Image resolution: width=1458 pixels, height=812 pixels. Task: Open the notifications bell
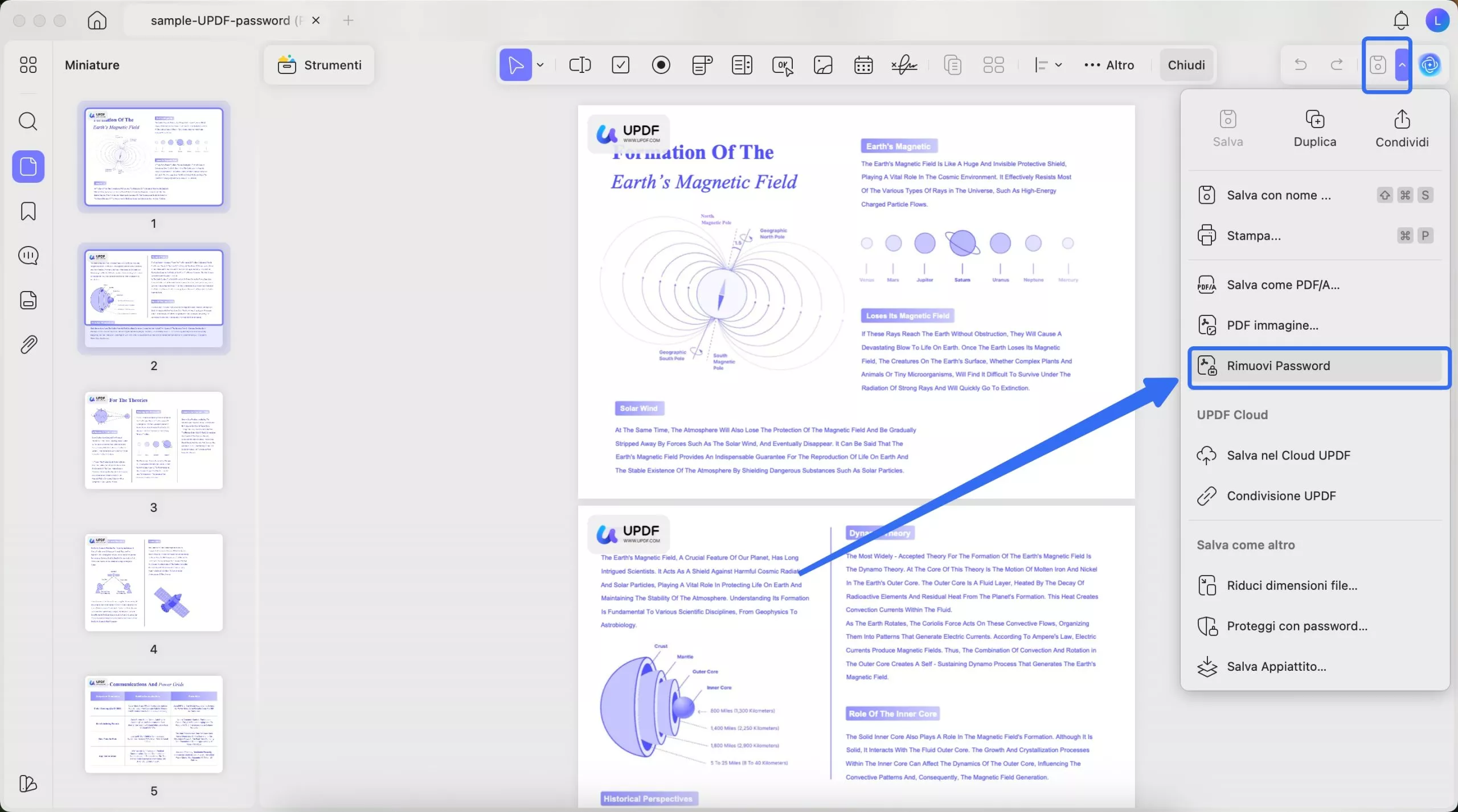(x=1400, y=20)
